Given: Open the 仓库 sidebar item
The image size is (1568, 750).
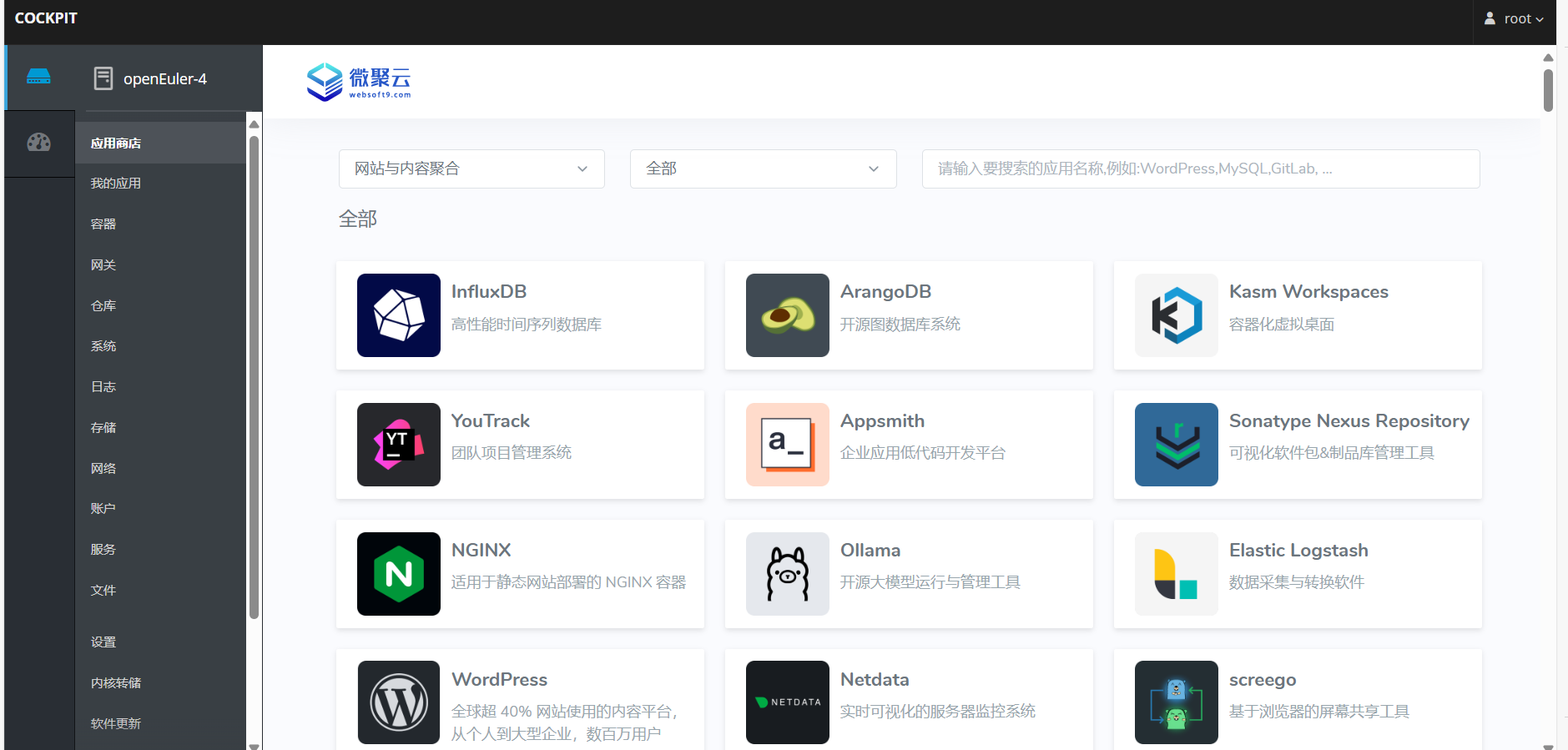Looking at the screenshot, I should click(x=160, y=306).
